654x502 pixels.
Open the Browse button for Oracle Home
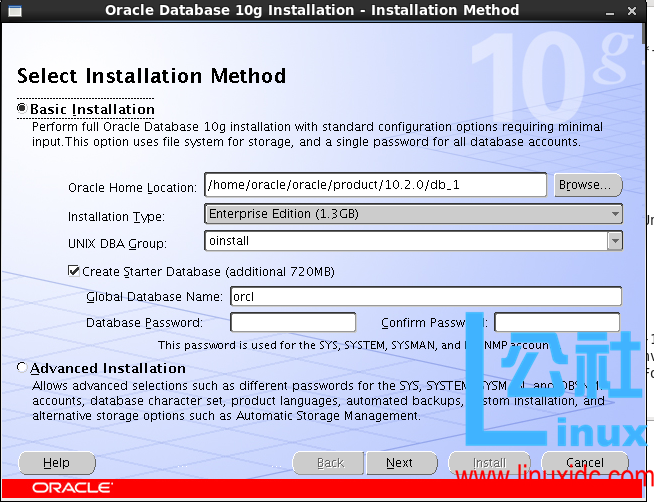[588, 185]
